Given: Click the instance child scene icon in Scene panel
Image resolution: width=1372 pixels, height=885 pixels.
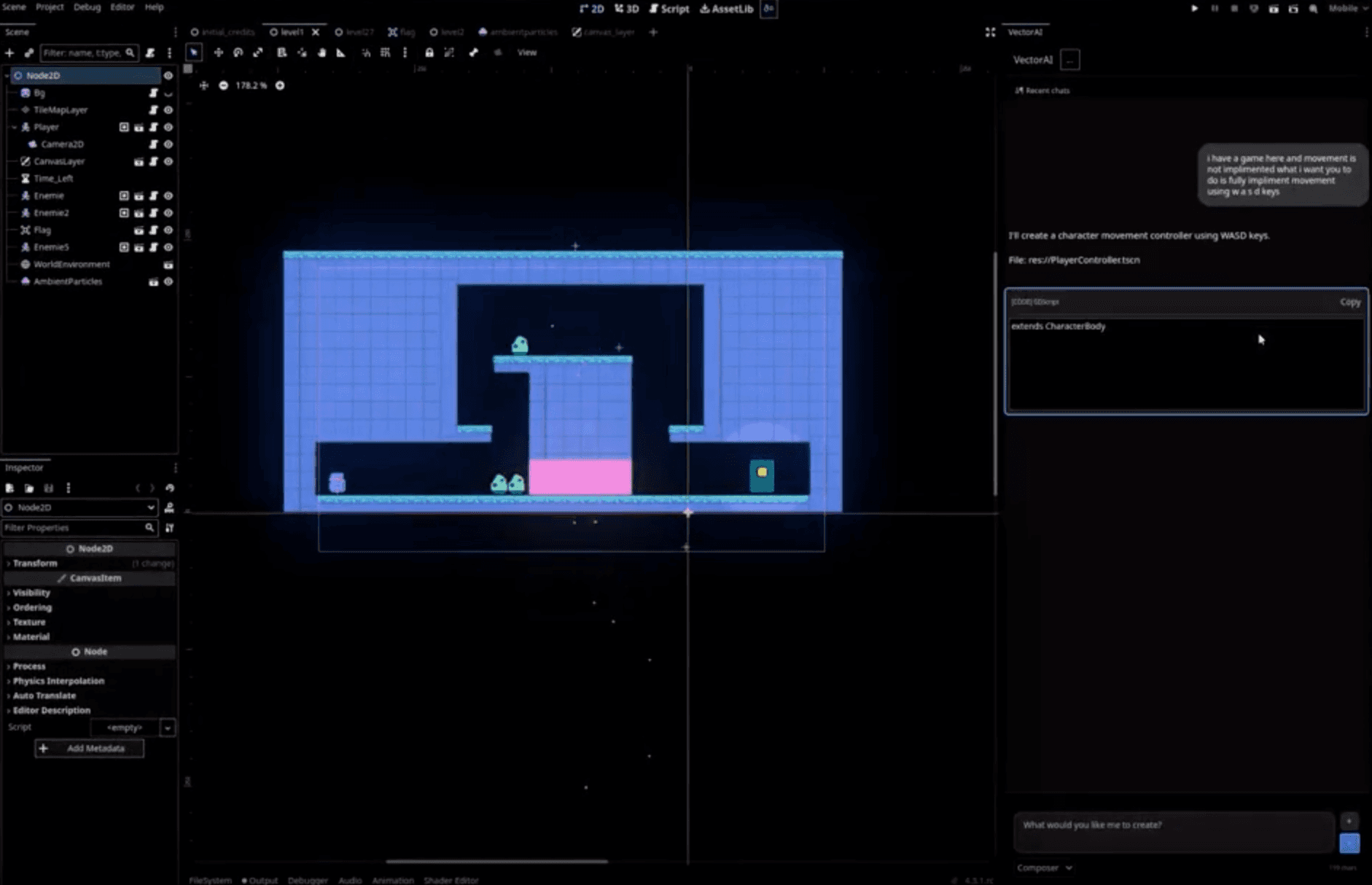Looking at the screenshot, I should click(29, 52).
